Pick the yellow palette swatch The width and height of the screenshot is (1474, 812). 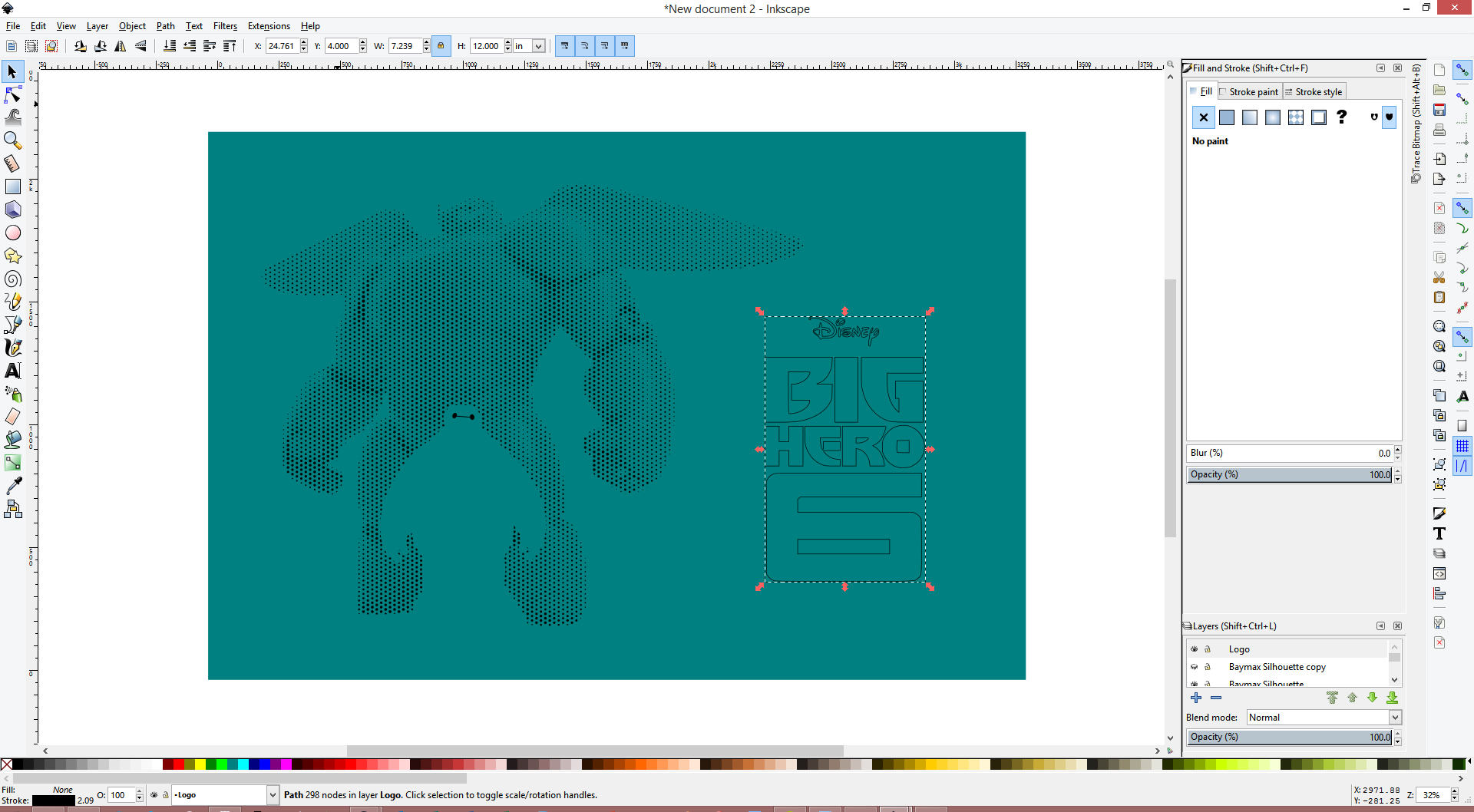point(200,764)
